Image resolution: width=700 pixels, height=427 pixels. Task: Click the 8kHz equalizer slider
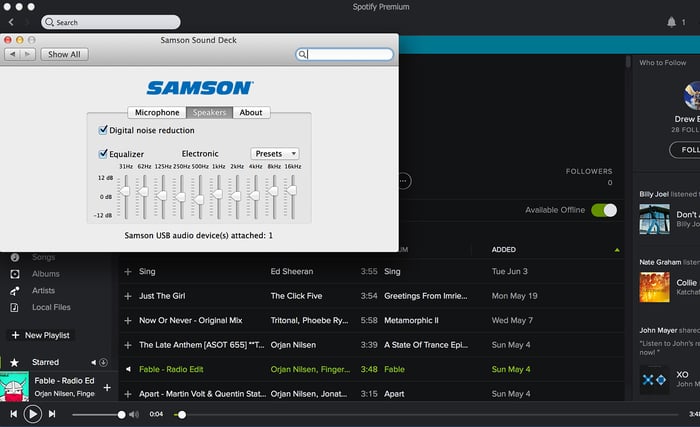pyautogui.click(x=274, y=191)
